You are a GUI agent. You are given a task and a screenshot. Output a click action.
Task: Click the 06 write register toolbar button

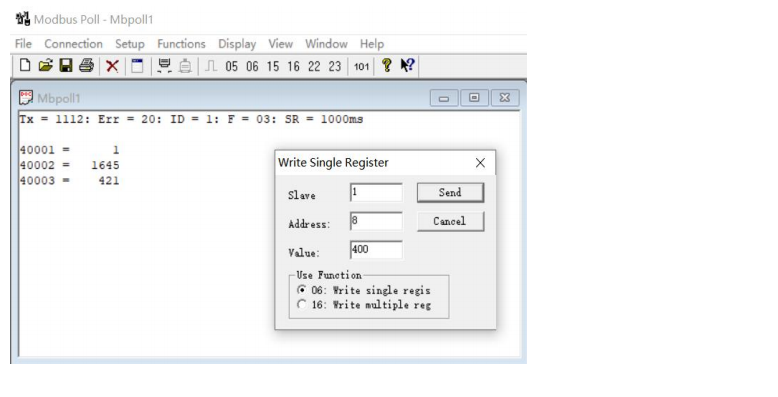[252, 66]
